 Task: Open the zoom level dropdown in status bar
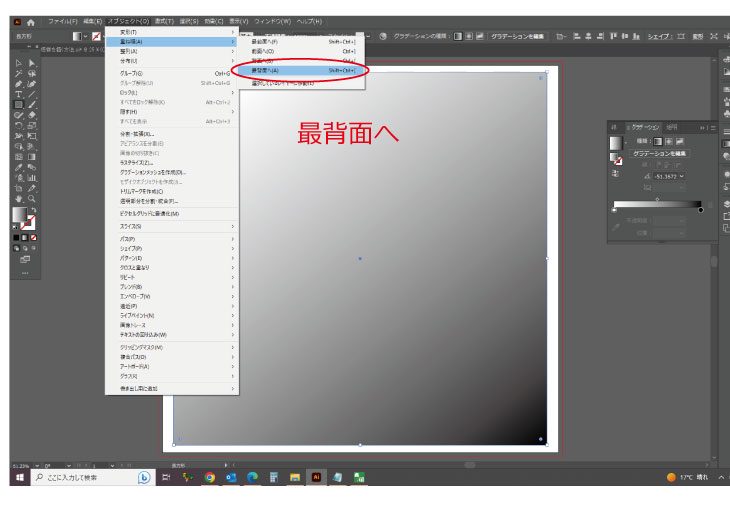coord(33,465)
